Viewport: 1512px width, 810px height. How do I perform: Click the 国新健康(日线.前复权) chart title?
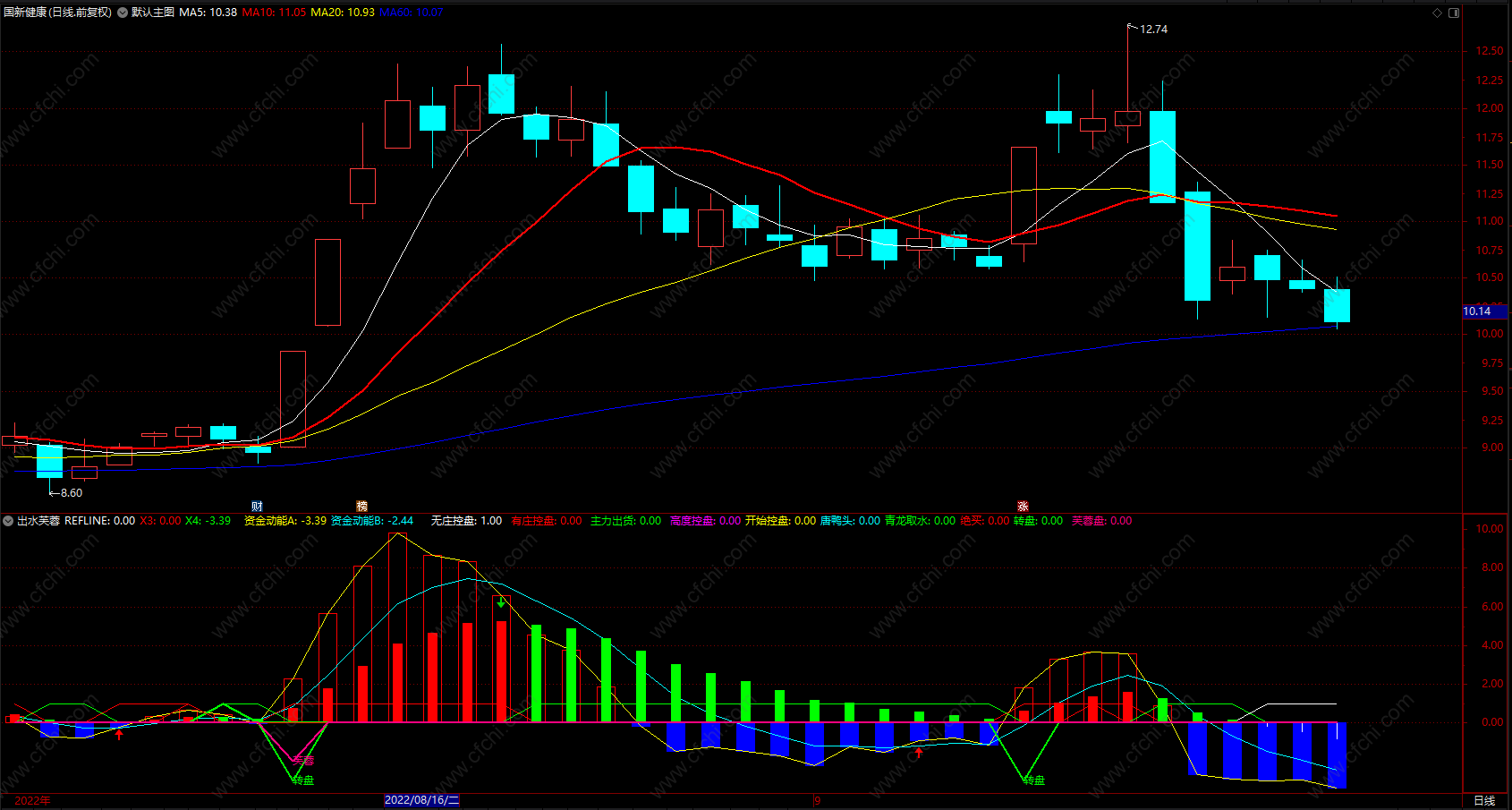click(x=58, y=13)
